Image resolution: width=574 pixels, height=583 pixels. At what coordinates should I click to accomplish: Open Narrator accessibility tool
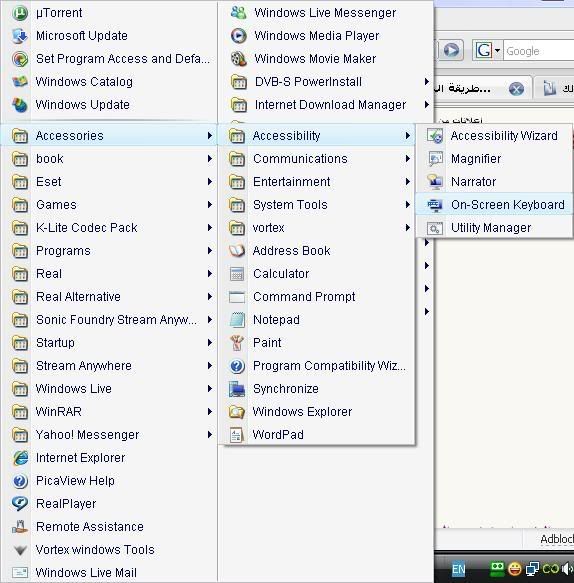coord(494,182)
